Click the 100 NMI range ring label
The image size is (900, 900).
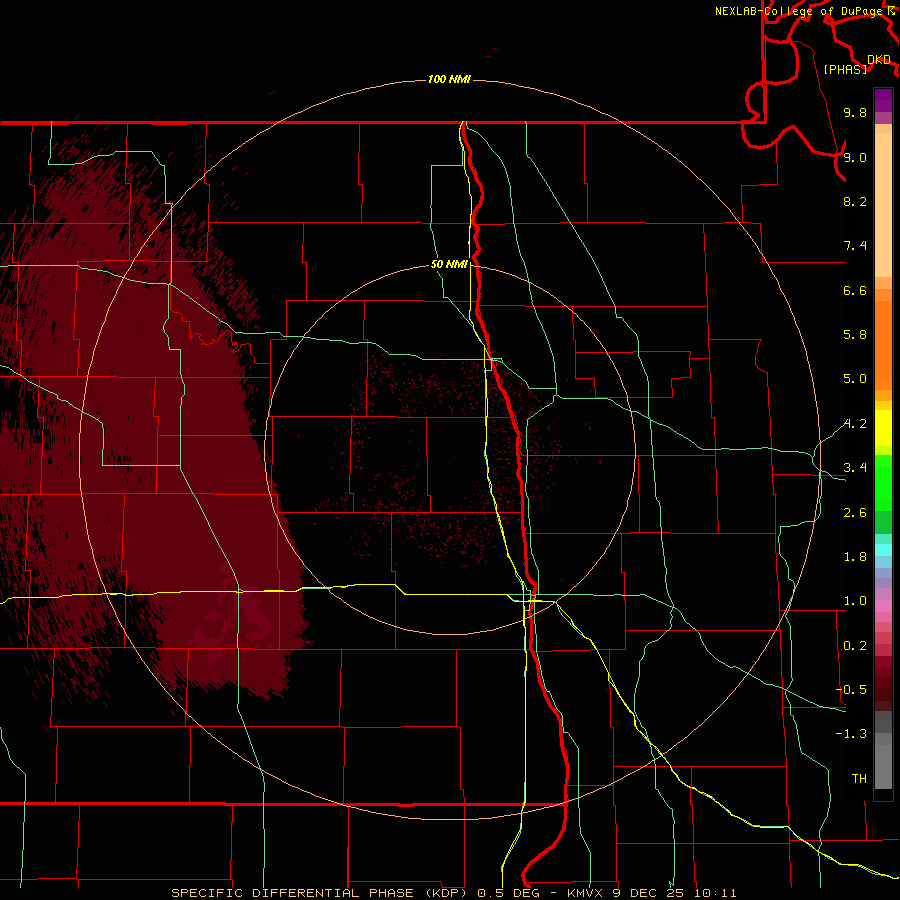[x=449, y=79]
